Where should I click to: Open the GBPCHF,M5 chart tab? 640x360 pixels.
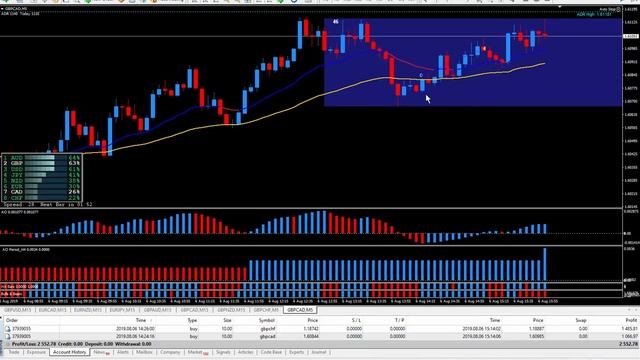[266, 310]
